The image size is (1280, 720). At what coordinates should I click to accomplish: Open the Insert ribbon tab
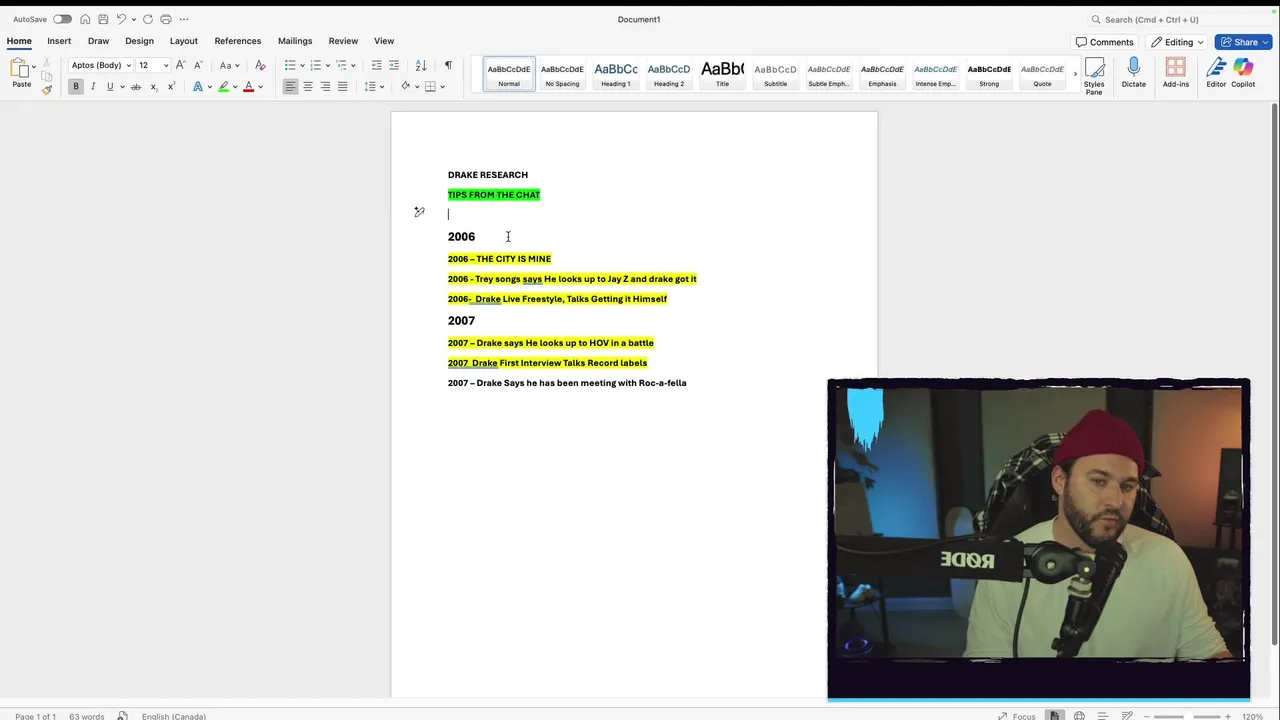pyautogui.click(x=59, y=41)
